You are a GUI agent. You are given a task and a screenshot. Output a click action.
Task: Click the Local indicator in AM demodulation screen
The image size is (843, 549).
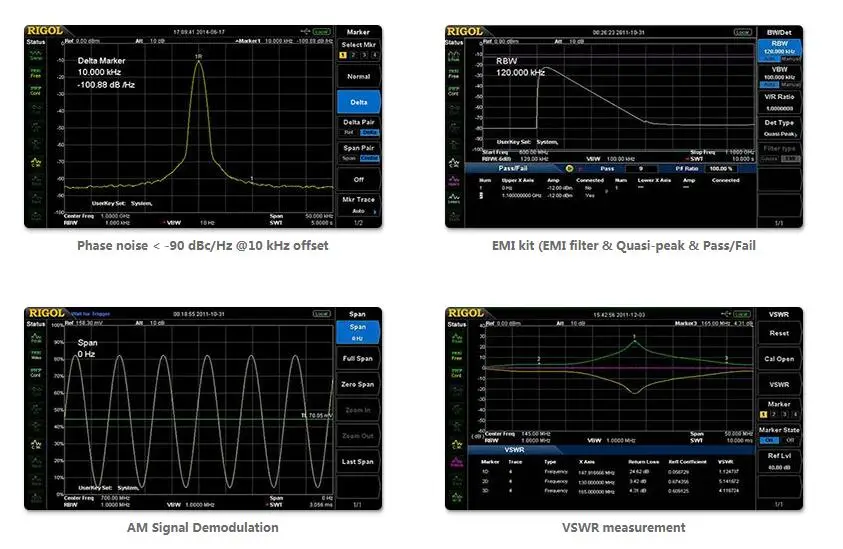322,314
